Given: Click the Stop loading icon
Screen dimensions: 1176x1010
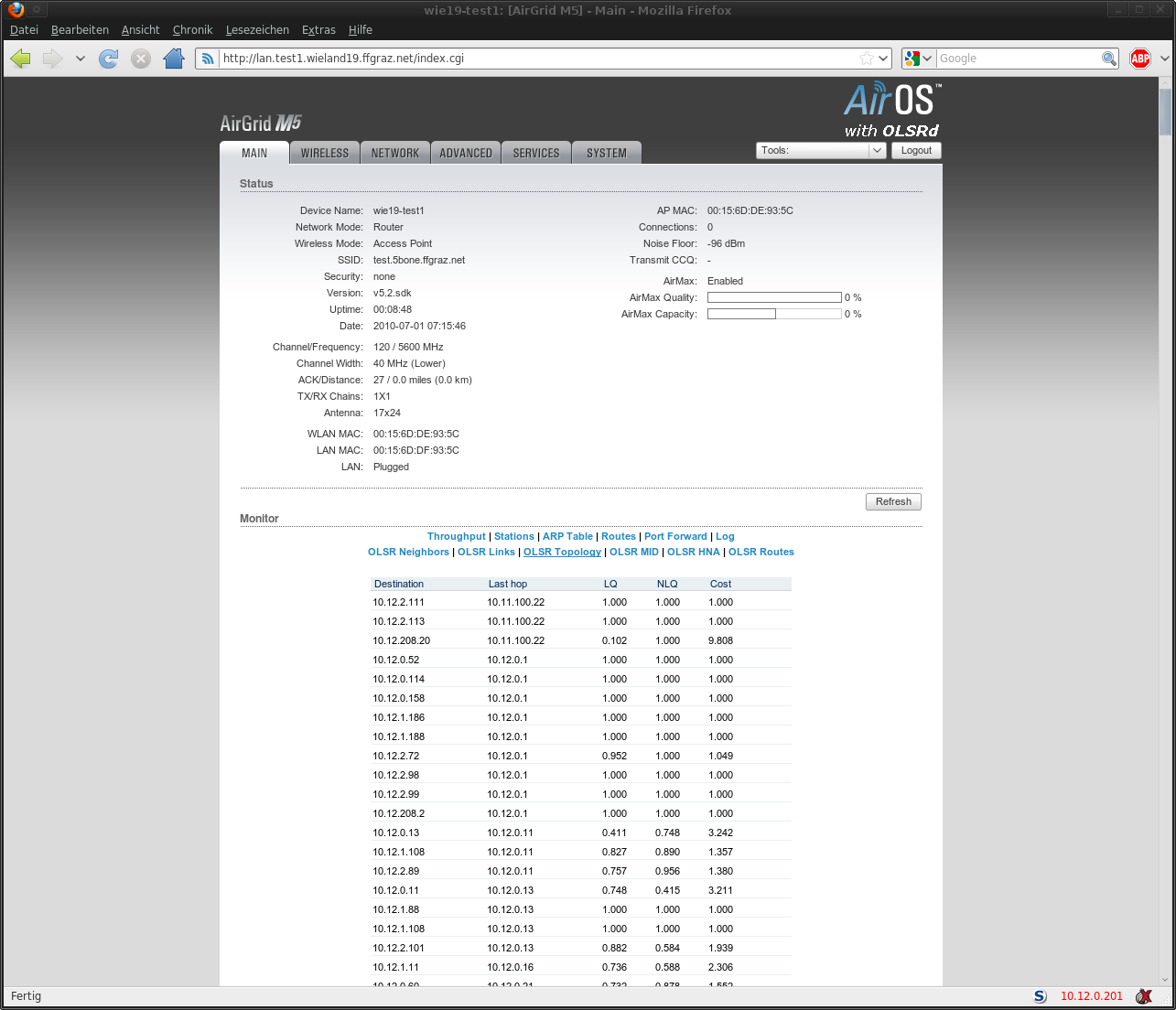Looking at the screenshot, I should pos(141,59).
